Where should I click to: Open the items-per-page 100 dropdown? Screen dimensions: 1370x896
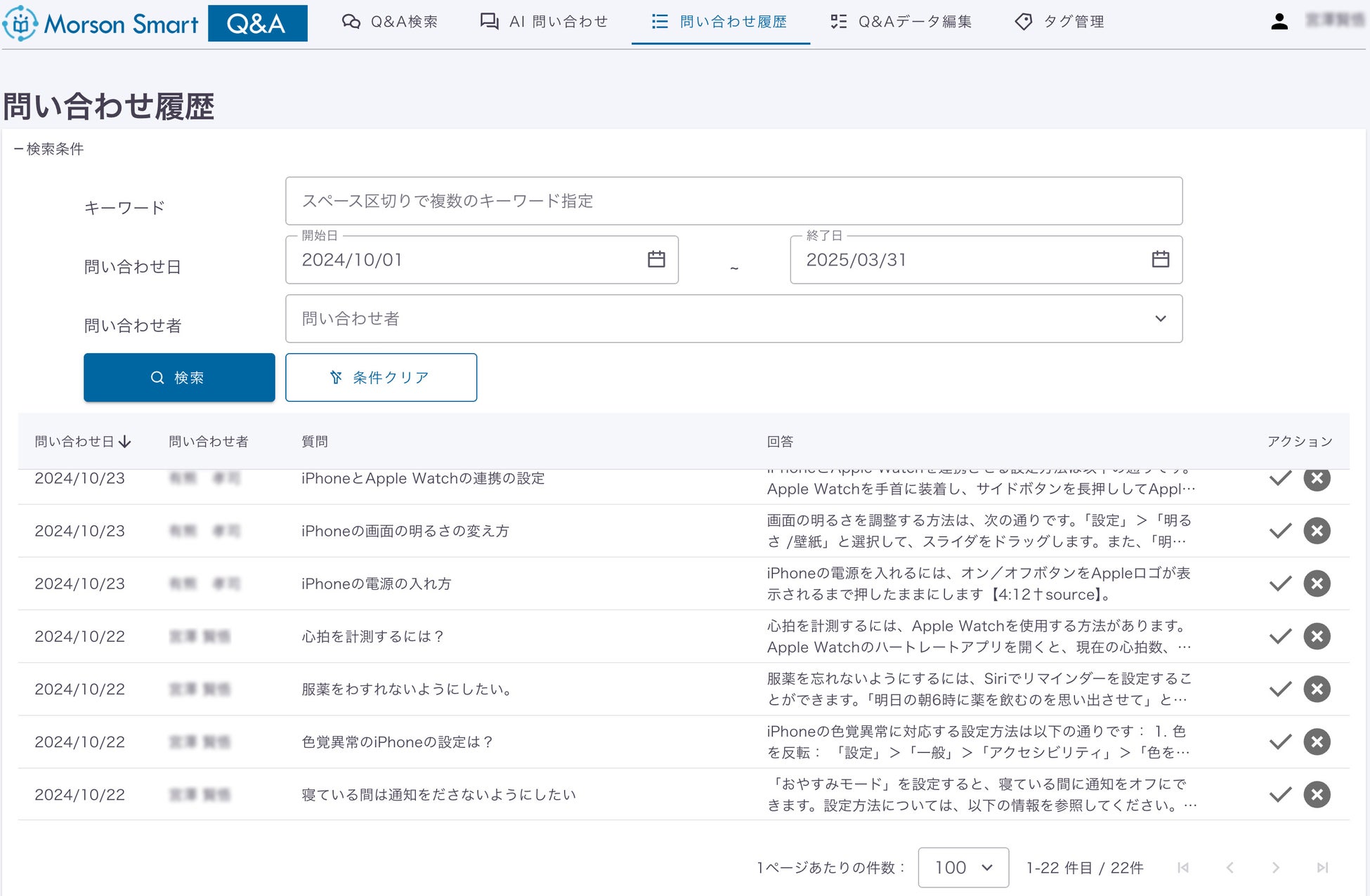tap(963, 868)
